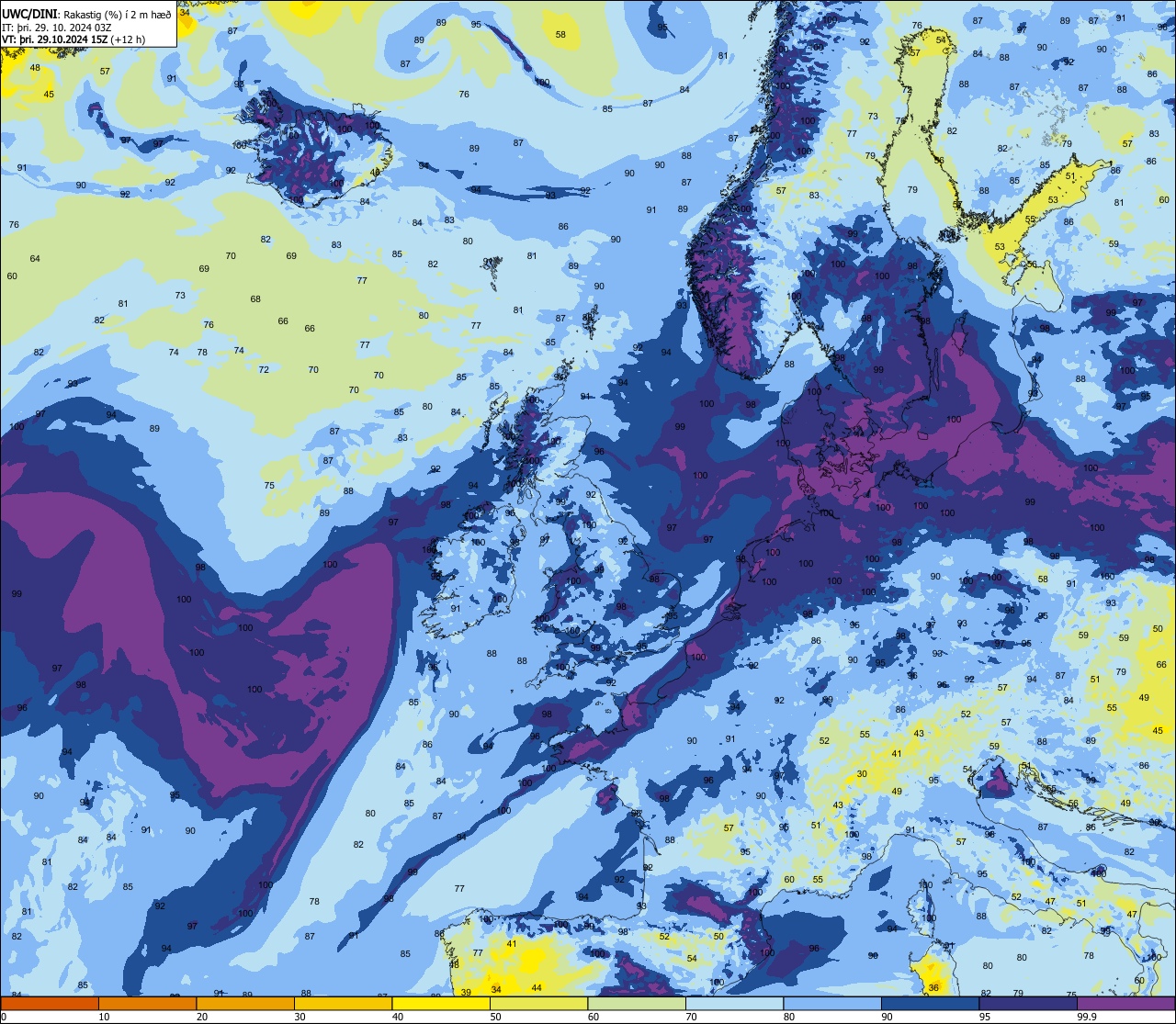
Task: Click the 10–20% orange legend swatch
Action: (x=147, y=1003)
